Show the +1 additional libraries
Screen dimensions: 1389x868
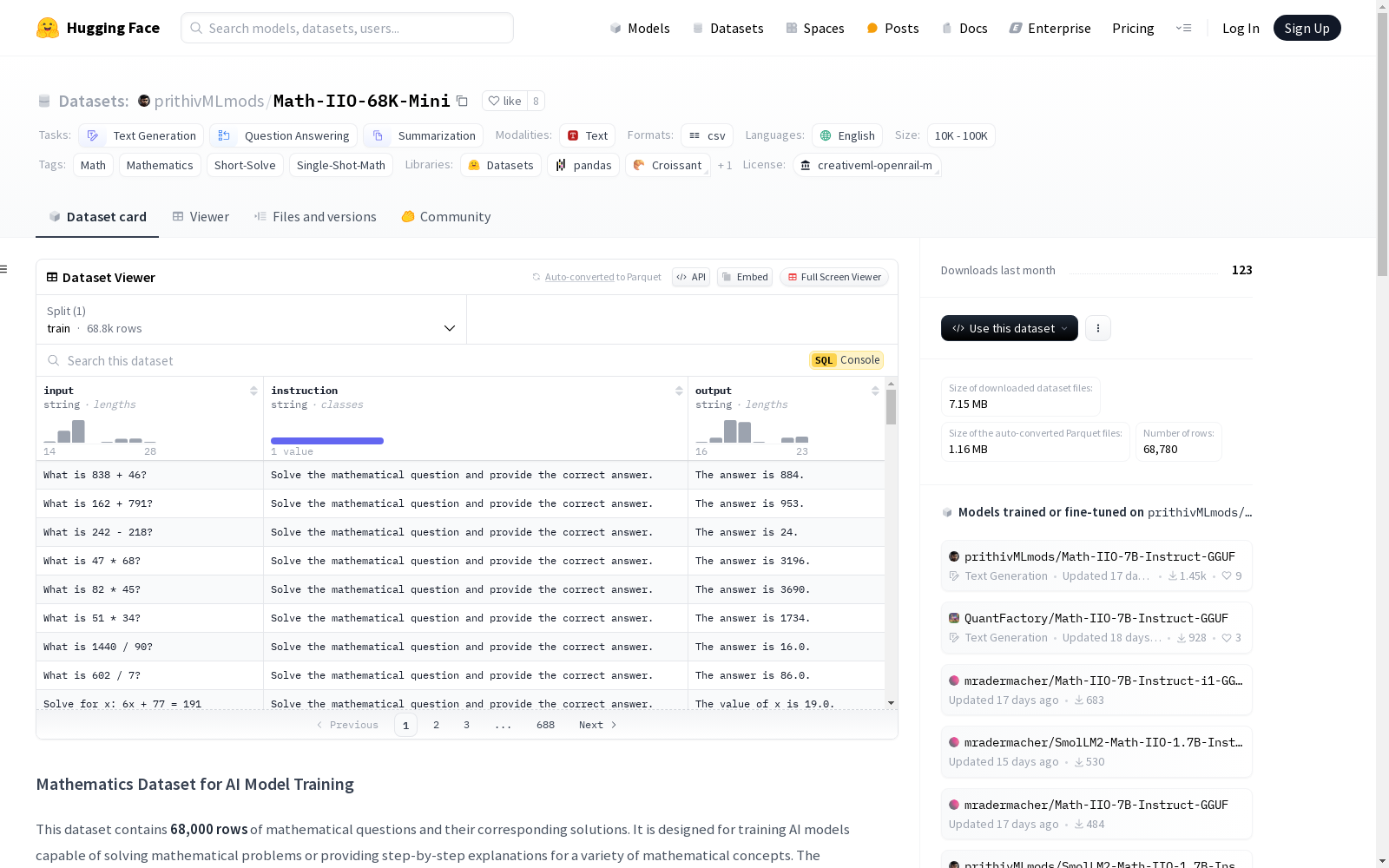pos(725,165)
